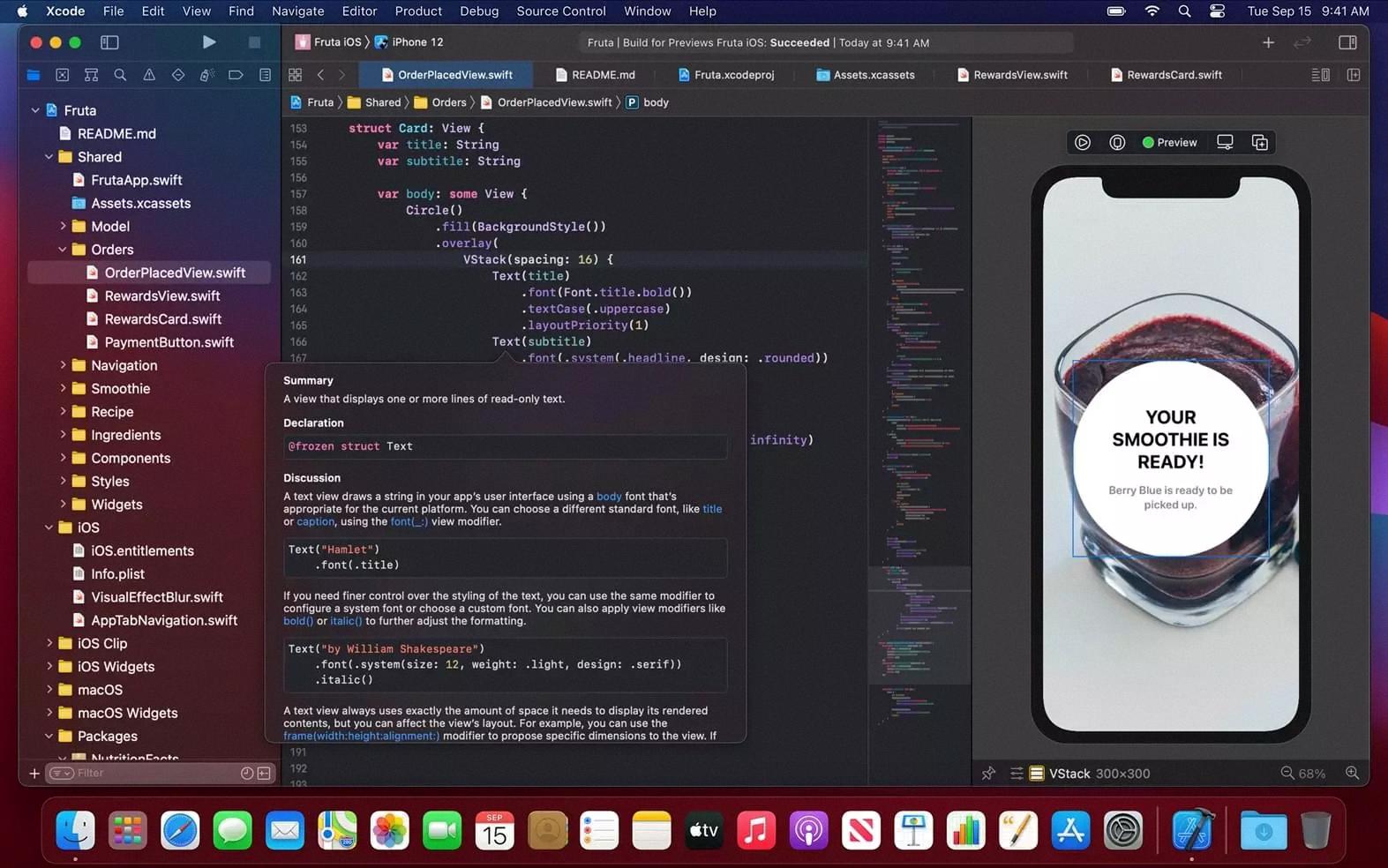Image resolution: width=1388 pixels, height=868 pixels.
Task: Collapse the Orders folder
Action: (63, 250)
